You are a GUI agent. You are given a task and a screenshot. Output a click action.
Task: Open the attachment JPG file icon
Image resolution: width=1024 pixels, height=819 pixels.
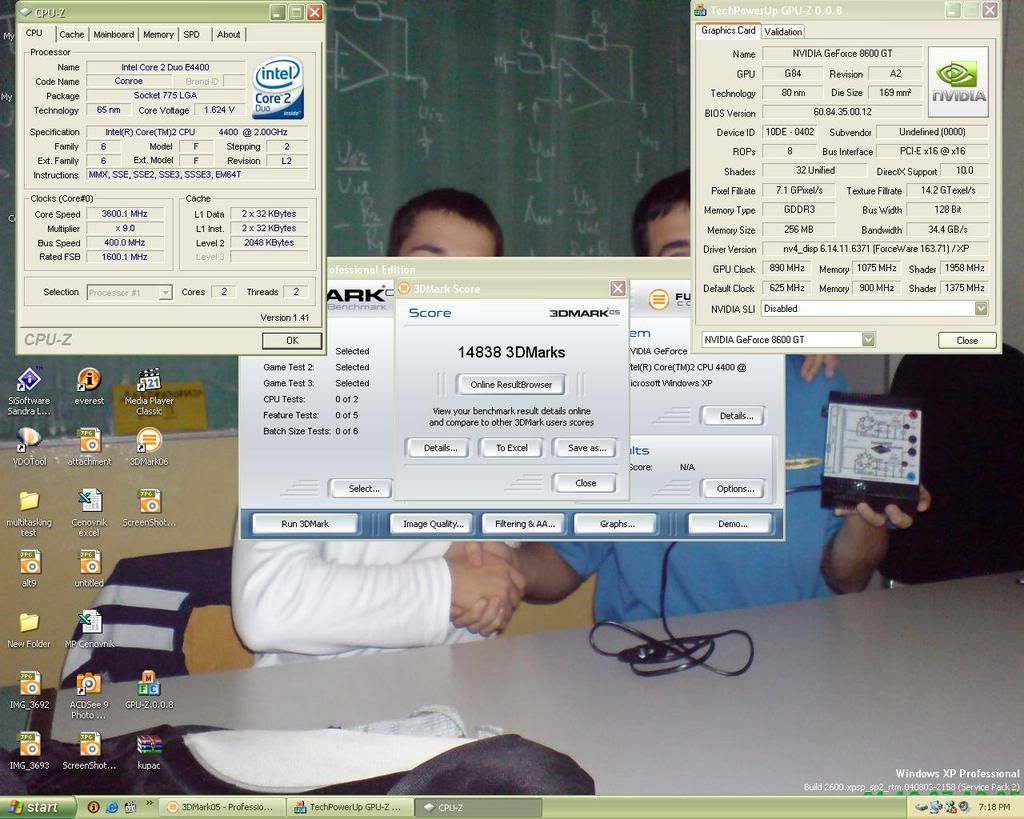[x=89, y=446]
